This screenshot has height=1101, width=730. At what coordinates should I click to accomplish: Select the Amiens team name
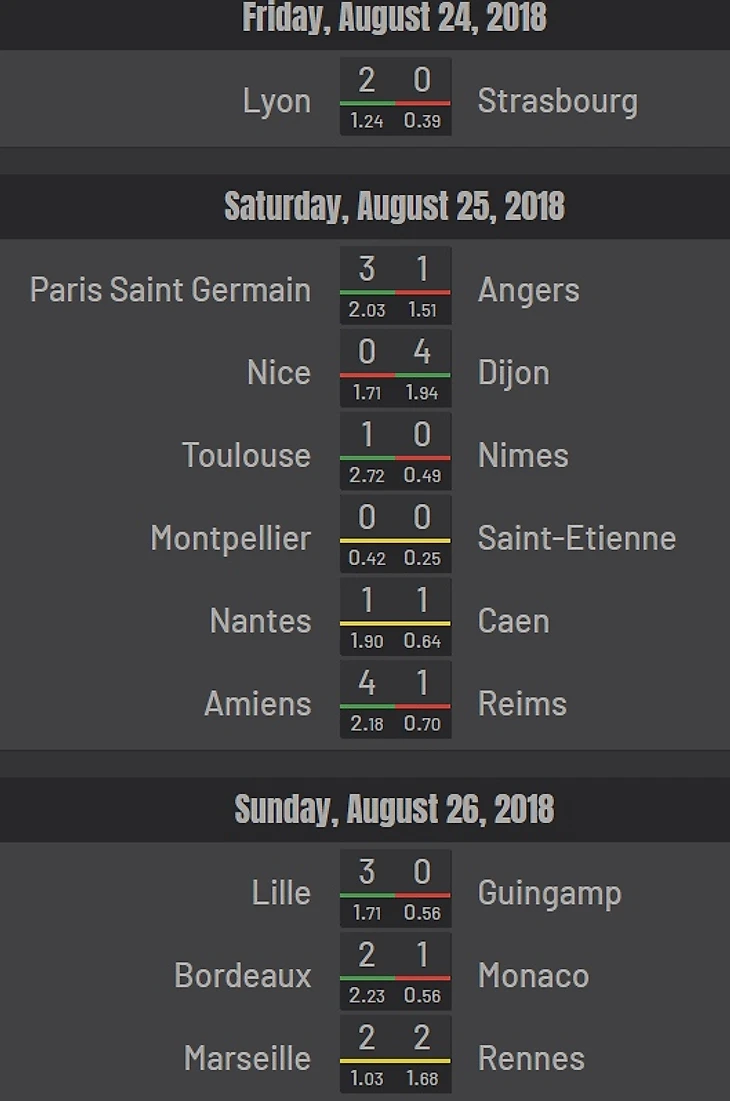pyautogui.click(x=257, y=704)
